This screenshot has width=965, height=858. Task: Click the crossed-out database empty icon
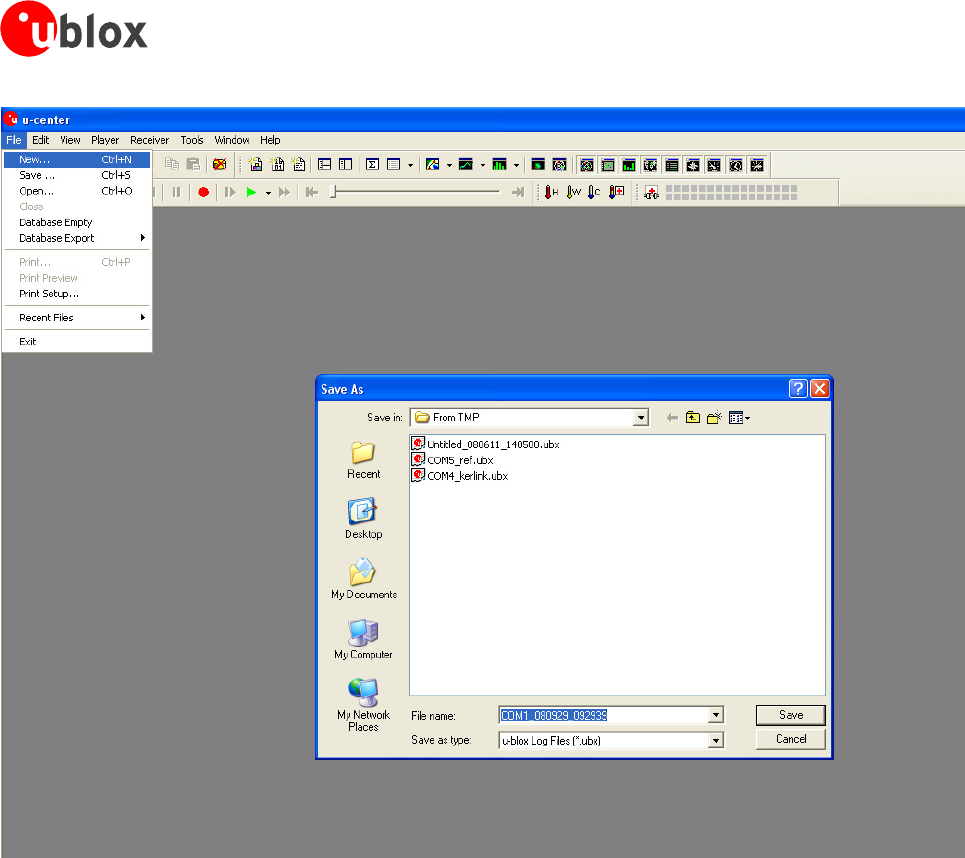point(219,164)
